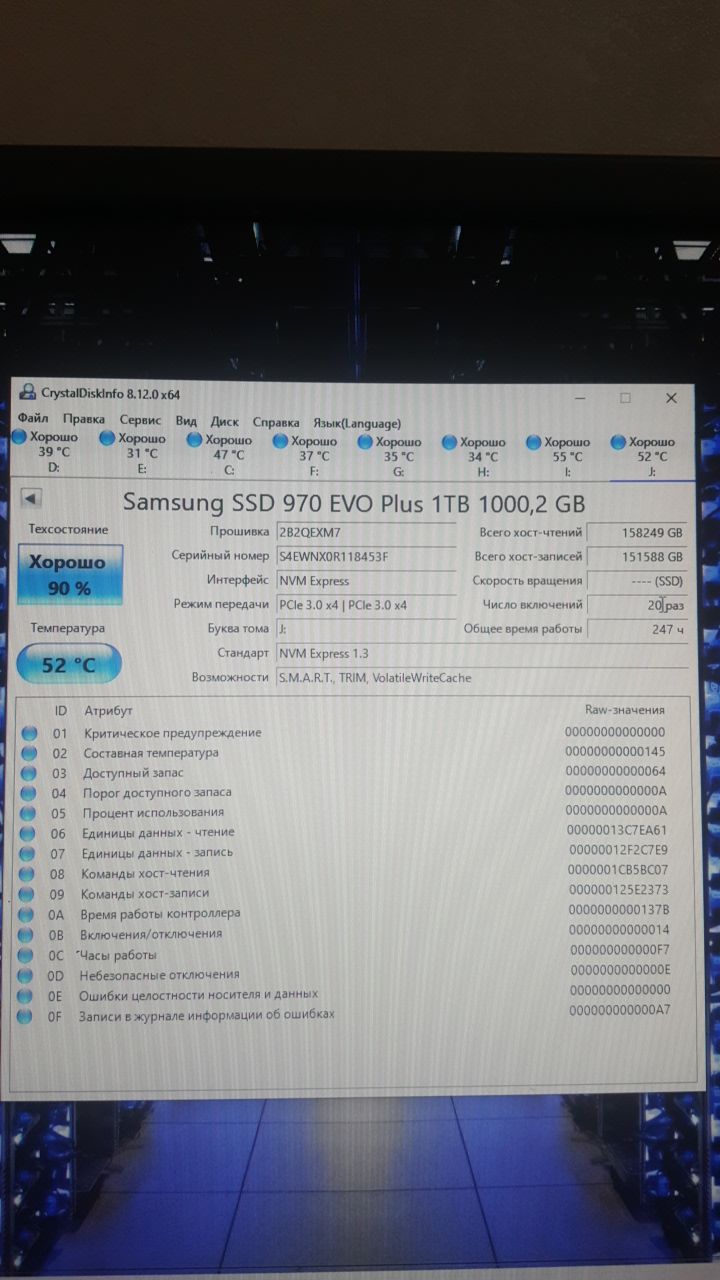The height and width of the screenshot is (1280, 720).
Task: Click the Raw-значения column header
Action: (624, 710)
